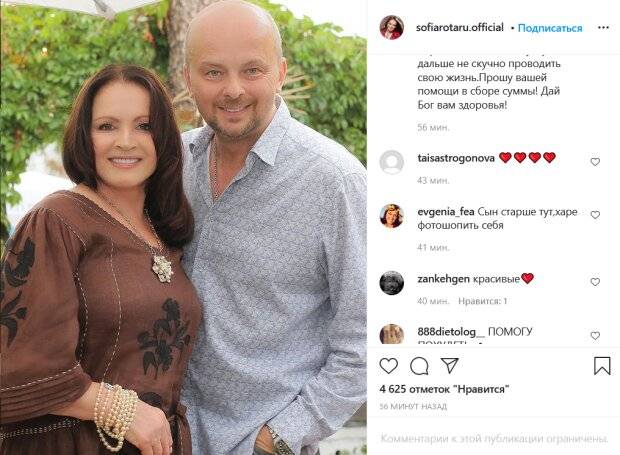The height and width of the screenshot is (455, 620).
Task: Click the Подписаться follow button
Action: coord(550,28)
